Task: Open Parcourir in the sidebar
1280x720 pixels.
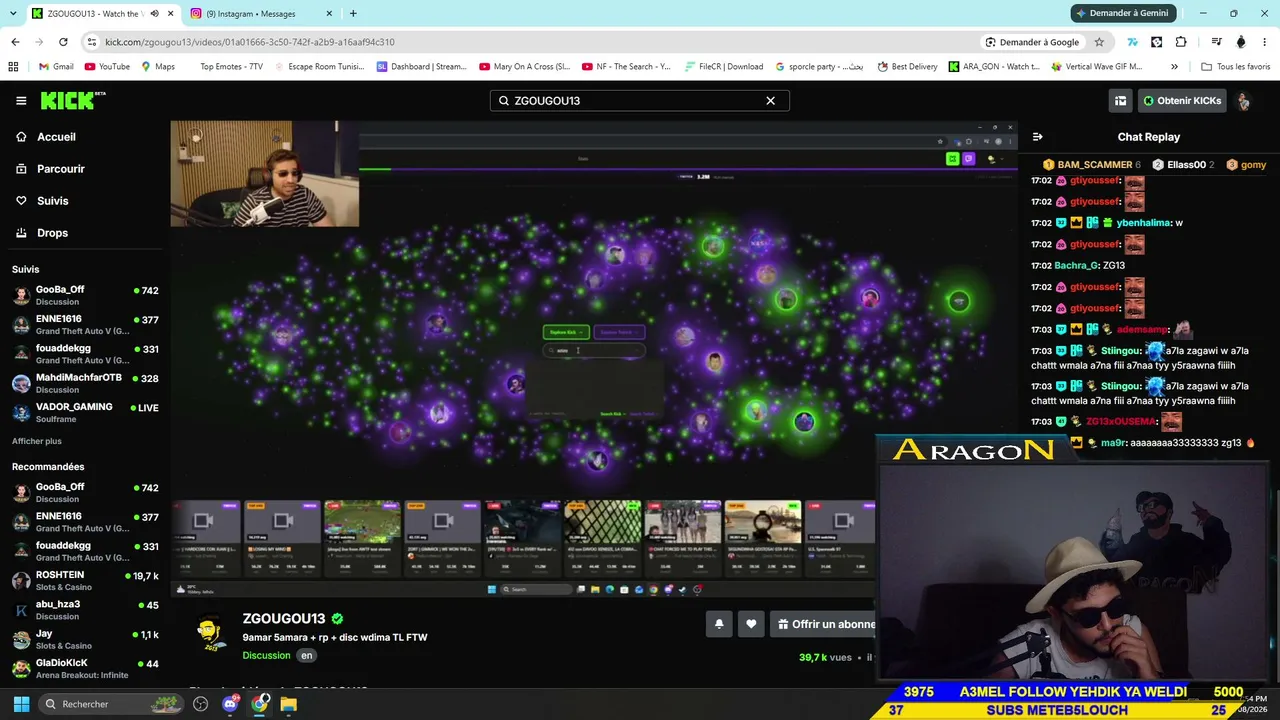Action: (60, 169)
